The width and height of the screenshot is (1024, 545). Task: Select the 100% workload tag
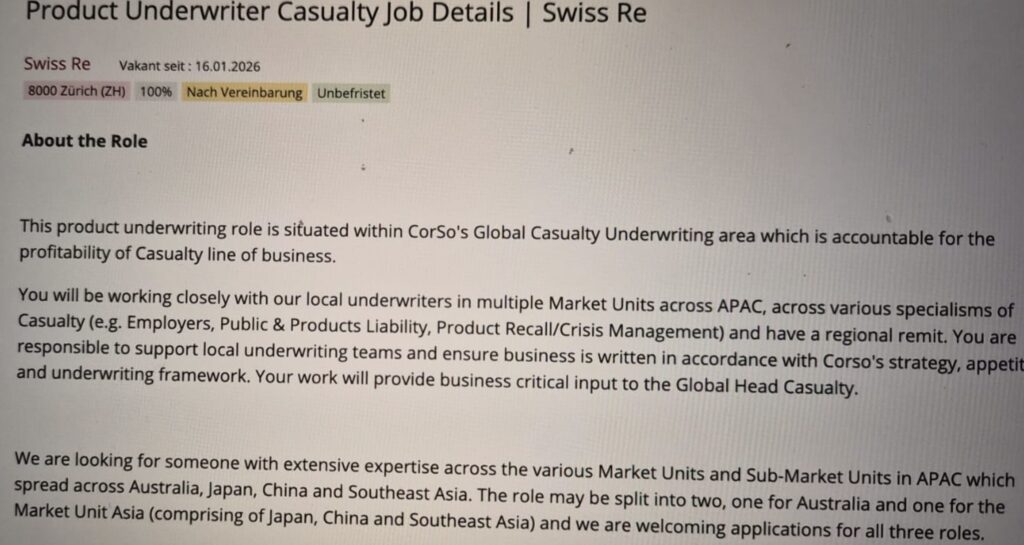[156, 92]
